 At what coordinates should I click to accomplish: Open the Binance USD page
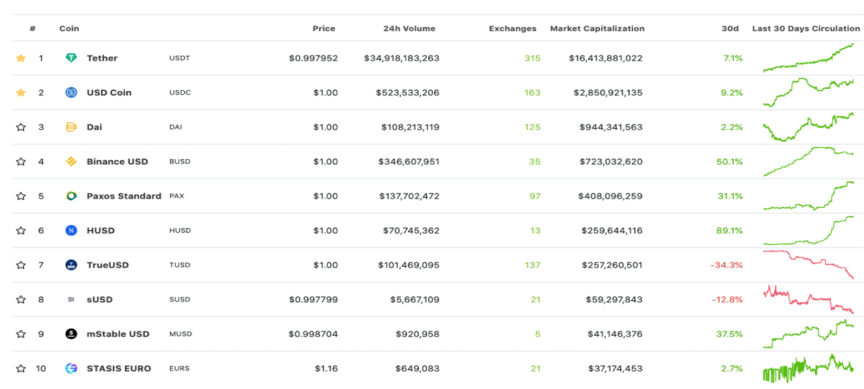(117, 161)
